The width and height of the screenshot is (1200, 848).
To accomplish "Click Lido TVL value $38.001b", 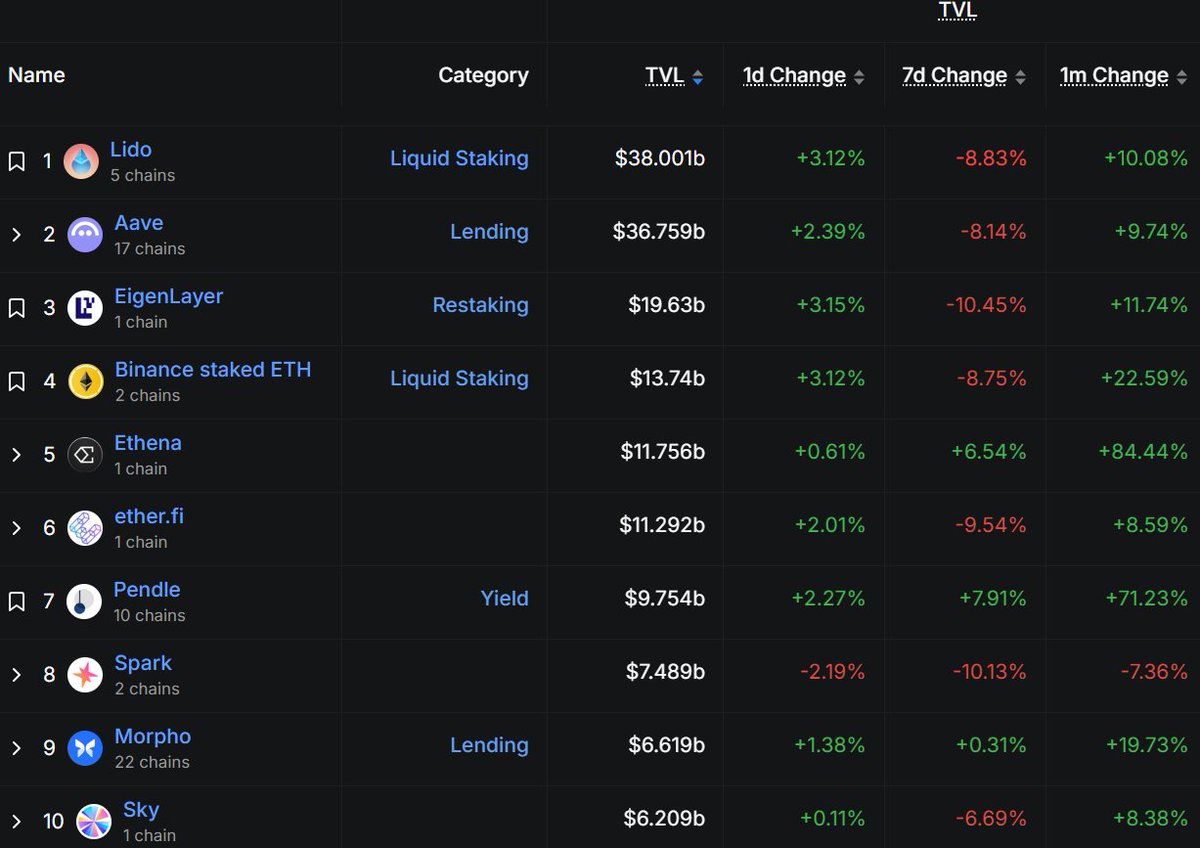I will coord(660,159).
